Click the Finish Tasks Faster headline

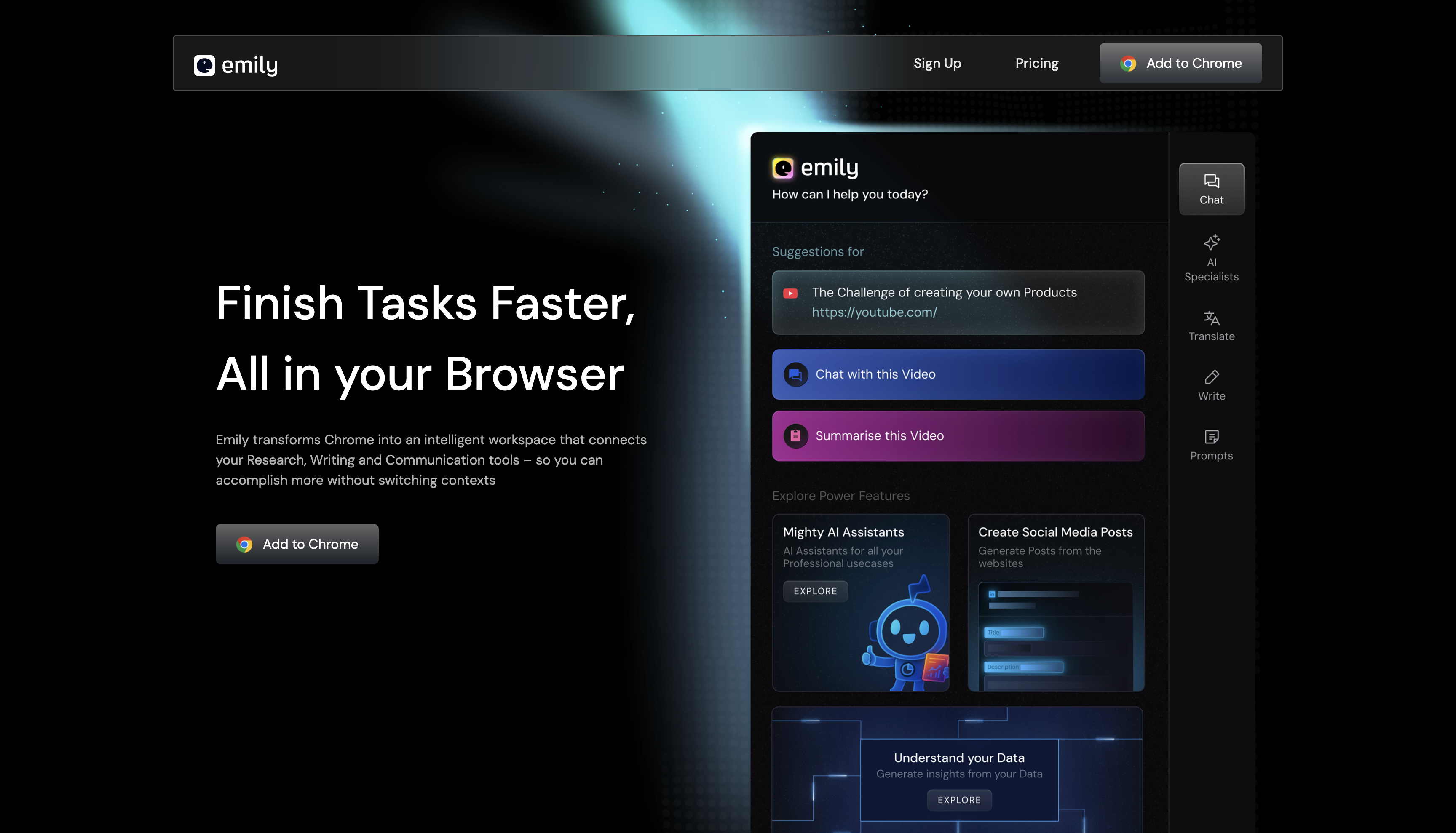(425, 303)
